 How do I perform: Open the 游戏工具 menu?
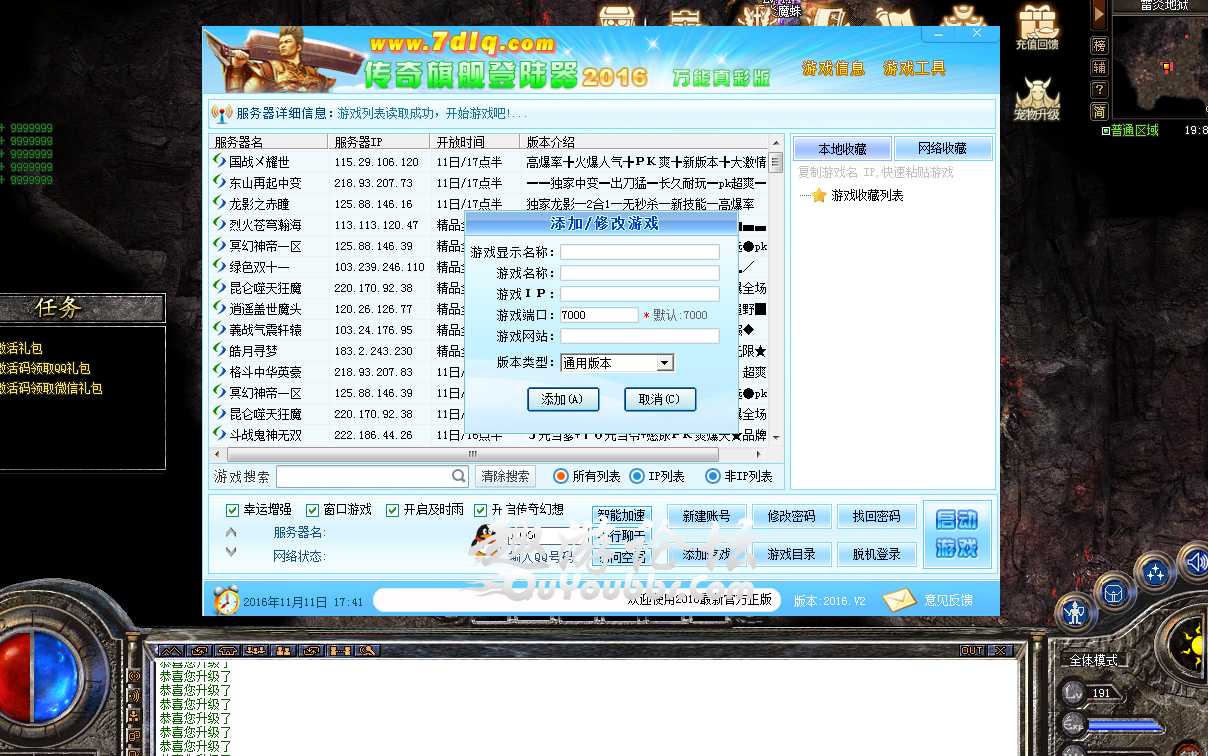[x=914, y=68]
